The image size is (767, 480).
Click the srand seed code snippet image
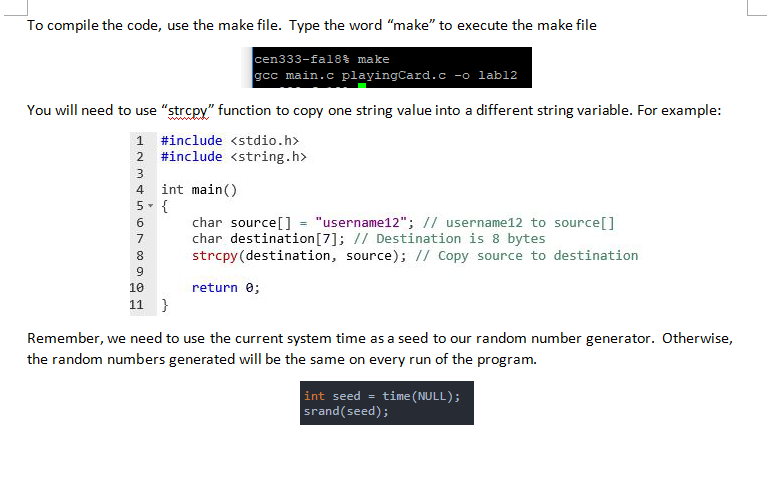(386, 403)
